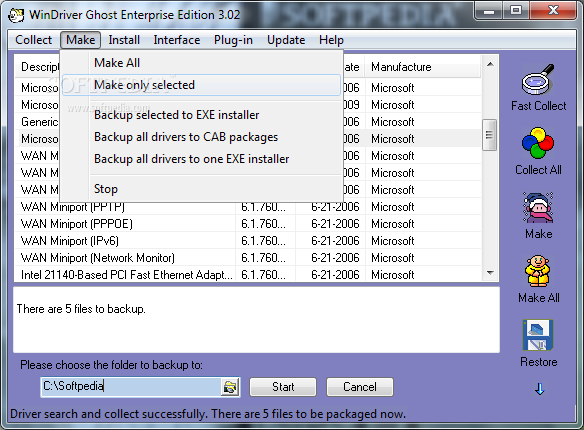
Task: Select Backup all drivers to one EXE installer
Action: (201, 159)
